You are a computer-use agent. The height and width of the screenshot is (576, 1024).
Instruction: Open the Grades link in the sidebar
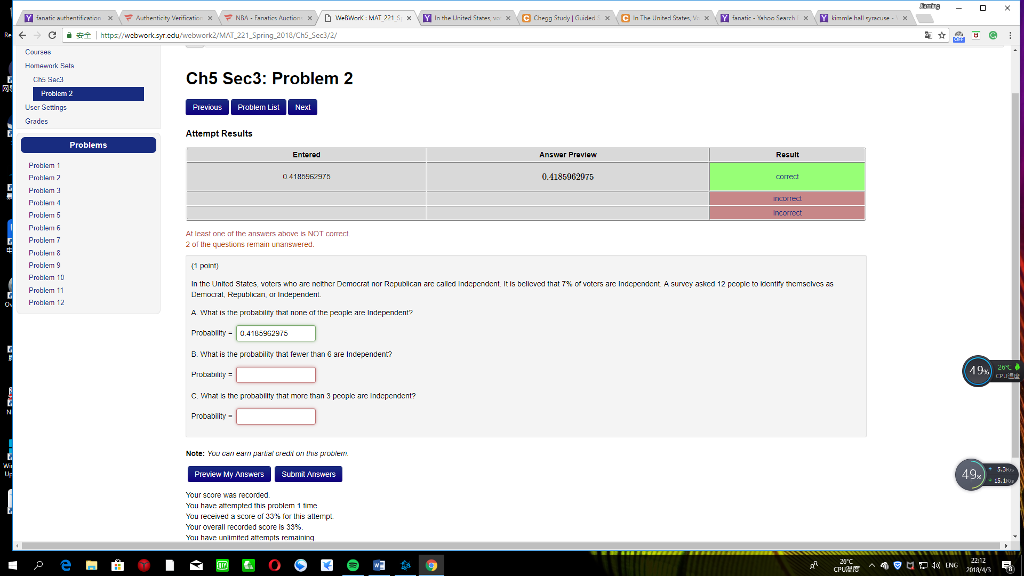point(36,121)
